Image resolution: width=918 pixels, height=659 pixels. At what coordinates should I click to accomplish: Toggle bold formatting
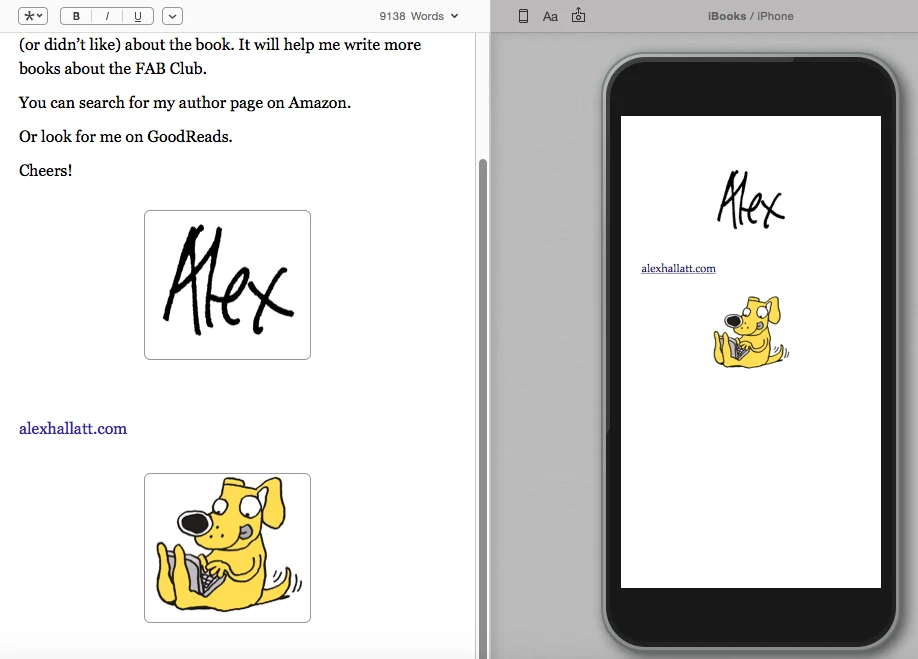(x=76, y=15)
